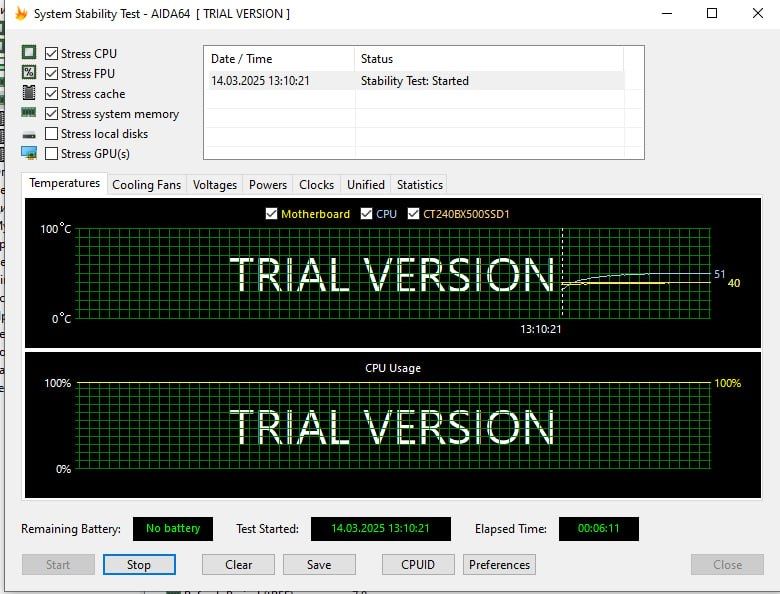Click the motherboard temperature value 40
Image resolution: width=780 pixels, height=594 pixels.
(x=734, y=283)
